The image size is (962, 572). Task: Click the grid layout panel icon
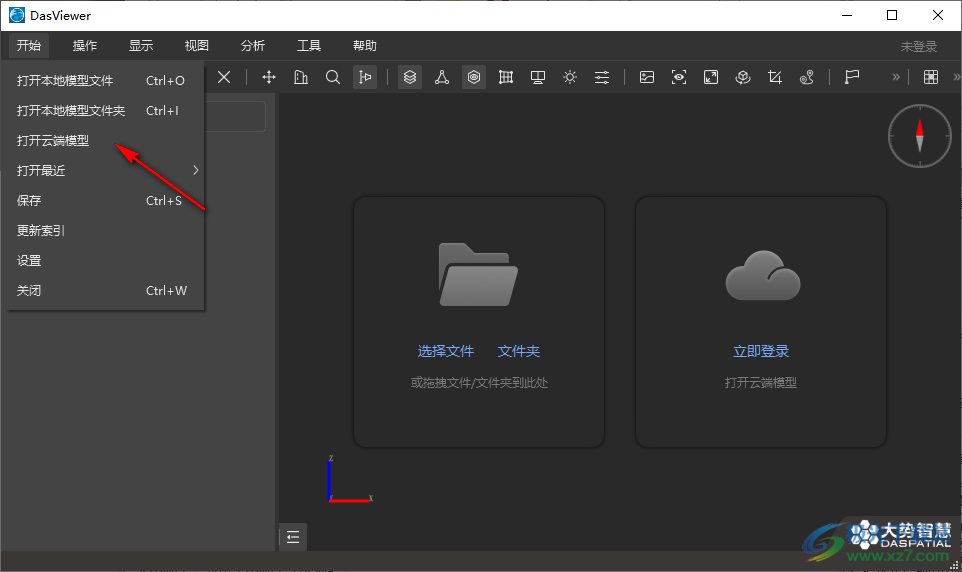tap(931, 77)
